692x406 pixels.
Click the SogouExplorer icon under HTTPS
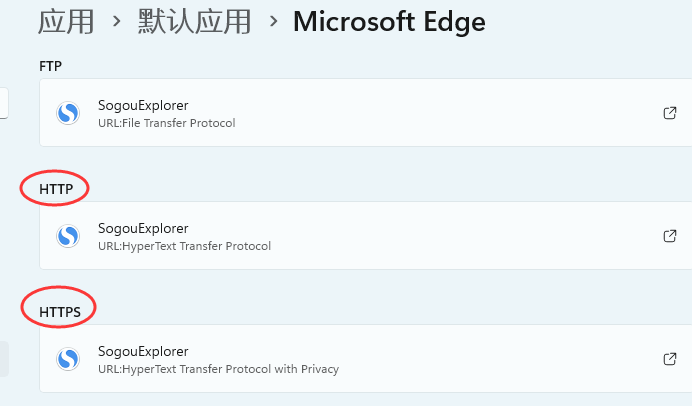point(68,358)
